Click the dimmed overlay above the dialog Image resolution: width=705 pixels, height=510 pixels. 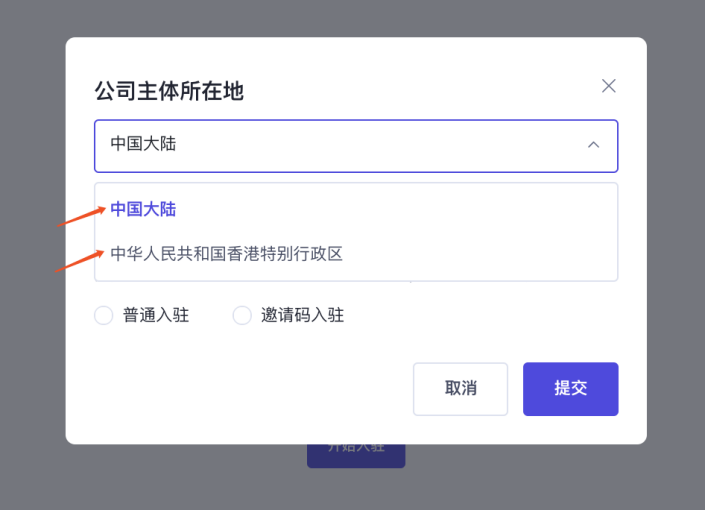pyautogui.click(x=352, y=18)
